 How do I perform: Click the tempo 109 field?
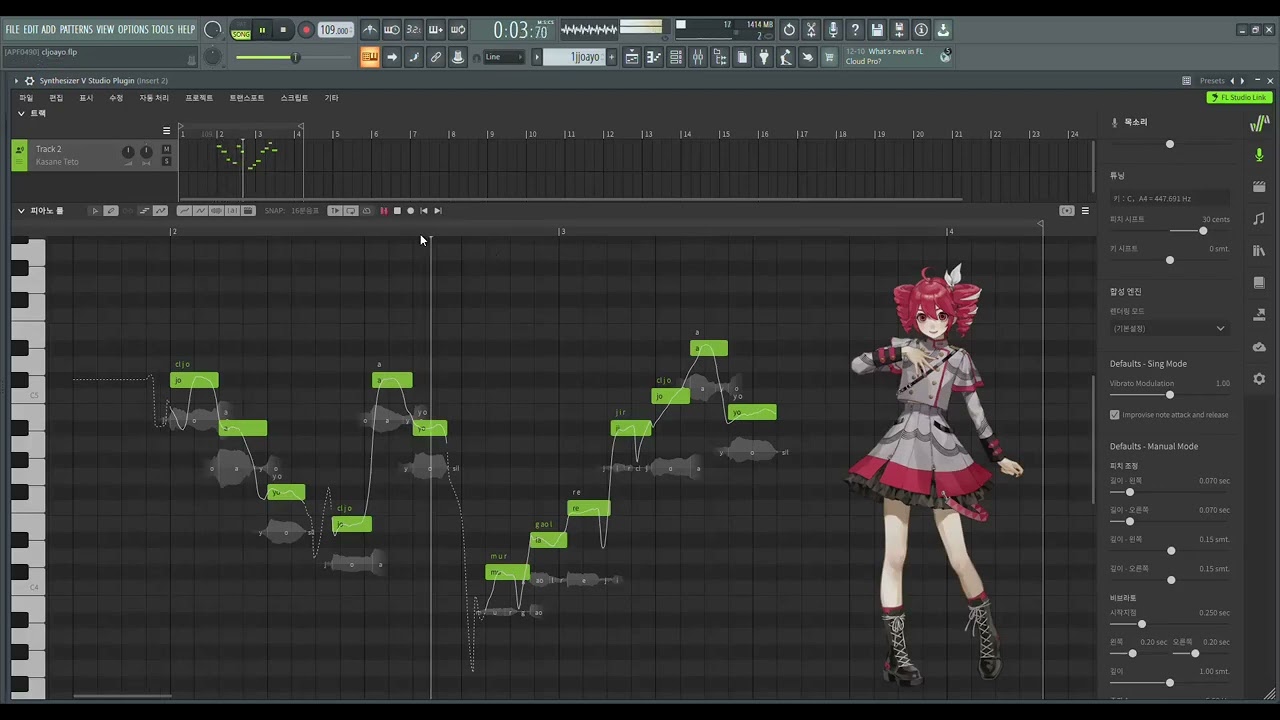(x=335, y=30)
